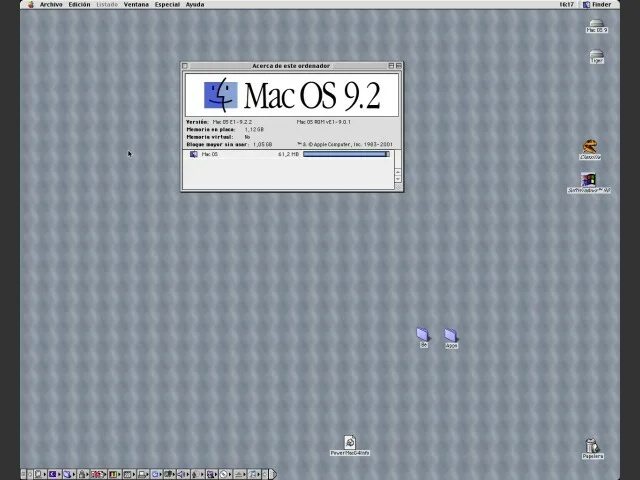Toggle the windowshade collapse box of About window
This screenshot has width=640, height=480.
398,66
